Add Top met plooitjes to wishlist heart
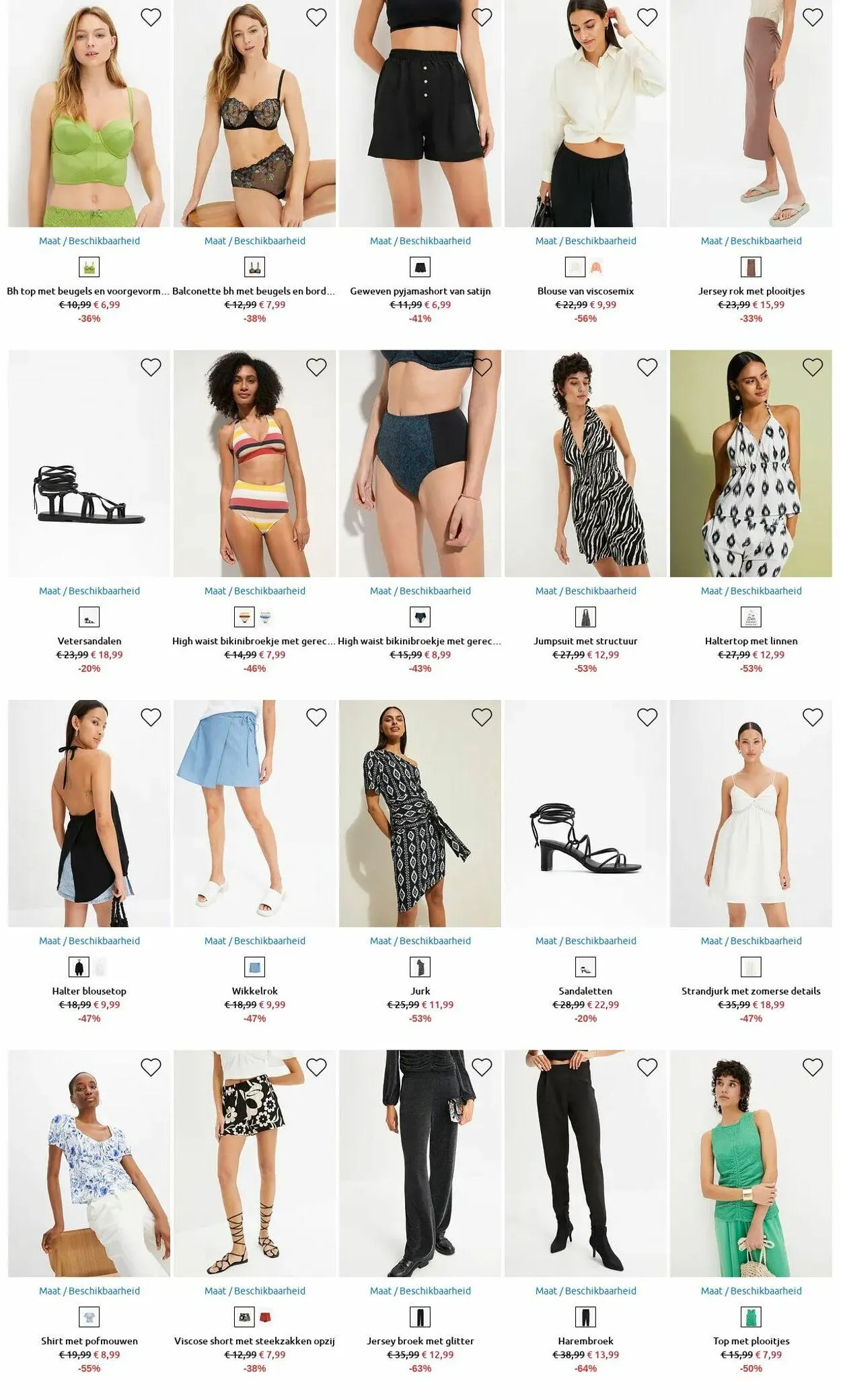 (813, 1067)
